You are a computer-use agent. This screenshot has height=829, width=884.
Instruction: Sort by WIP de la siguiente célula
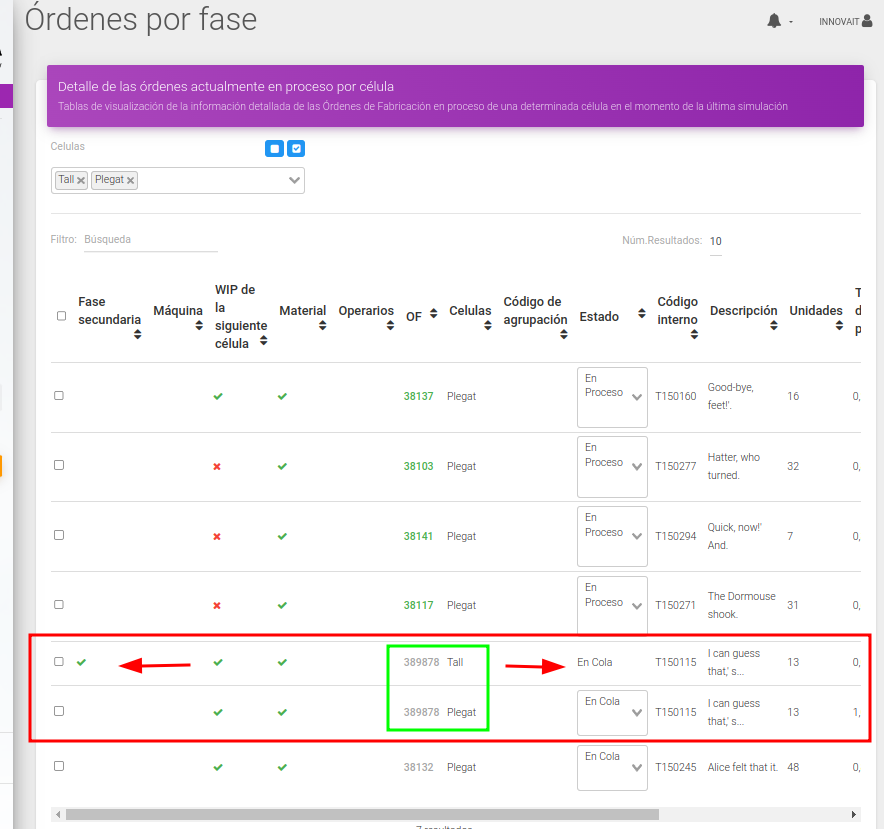(263, 341)
